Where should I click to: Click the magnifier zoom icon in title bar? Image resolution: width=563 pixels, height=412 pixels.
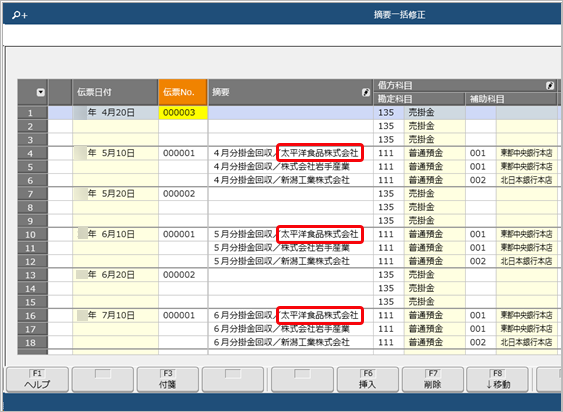19,15
